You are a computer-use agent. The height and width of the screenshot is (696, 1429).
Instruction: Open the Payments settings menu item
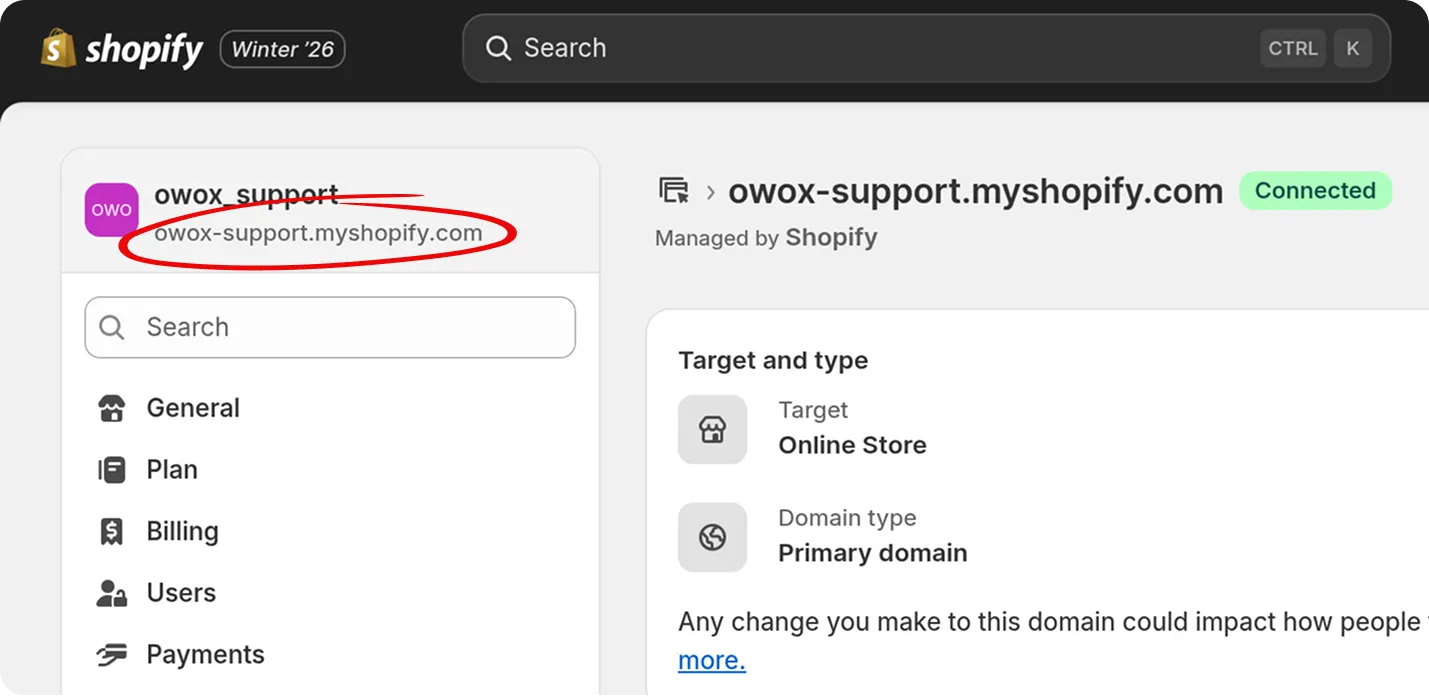(x=205, y=653)
